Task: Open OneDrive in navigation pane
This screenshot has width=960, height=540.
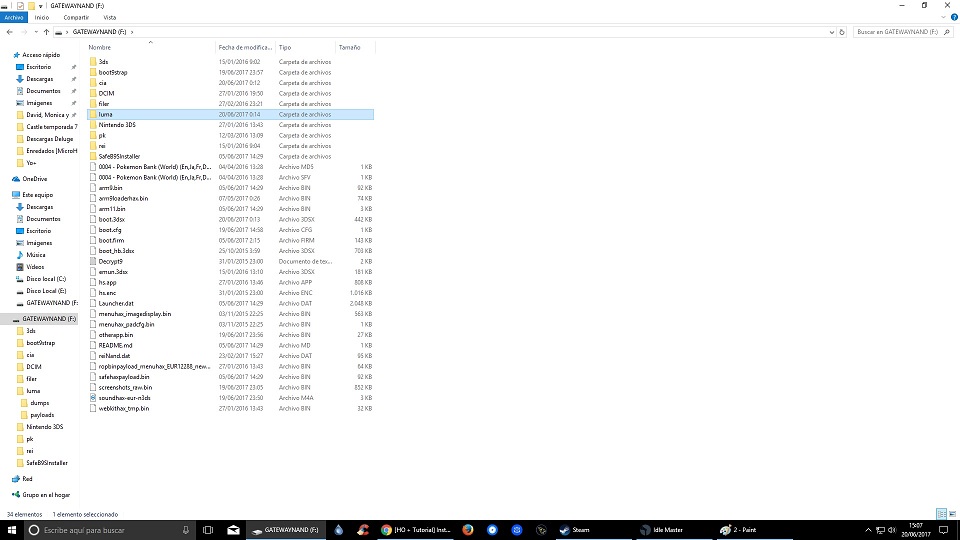Action: pyautogui.click(x=34, y=179)
